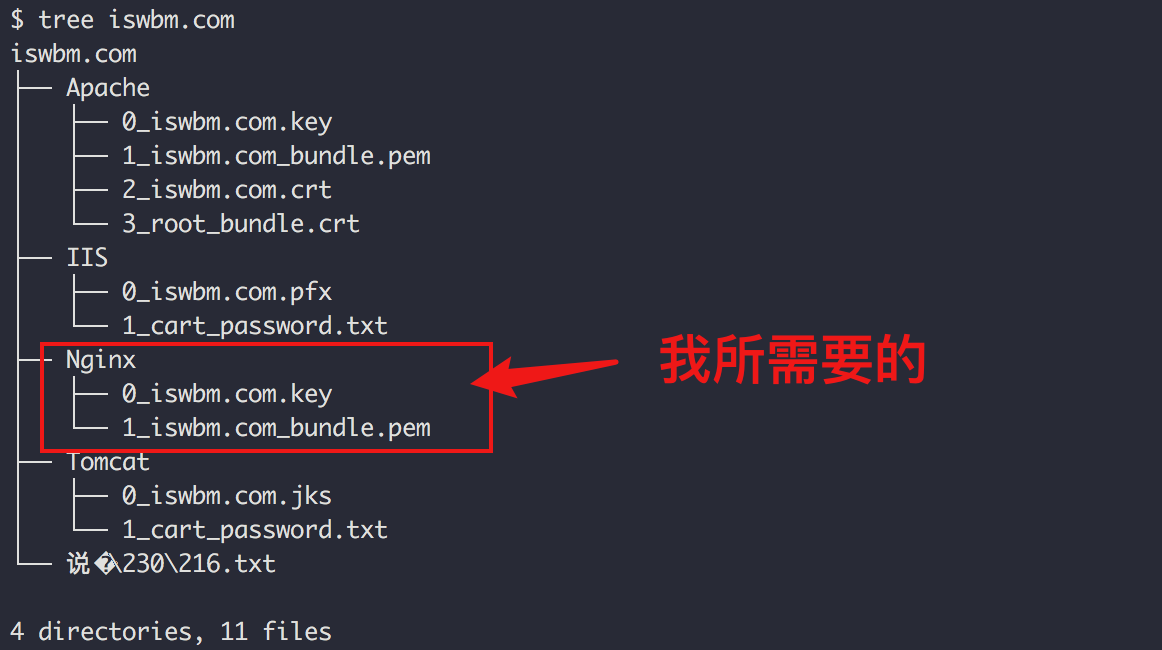Select 0_iswbm.com.key under Apache
1162x650 pixels.
click(227, 122)
